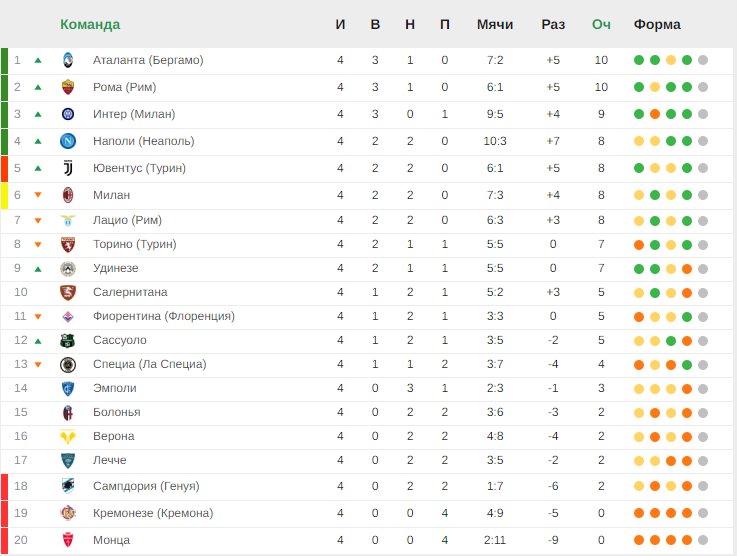Sort table by Оч points header
Viewport: 737px width, 556px height.
click(x=601, y=24)
